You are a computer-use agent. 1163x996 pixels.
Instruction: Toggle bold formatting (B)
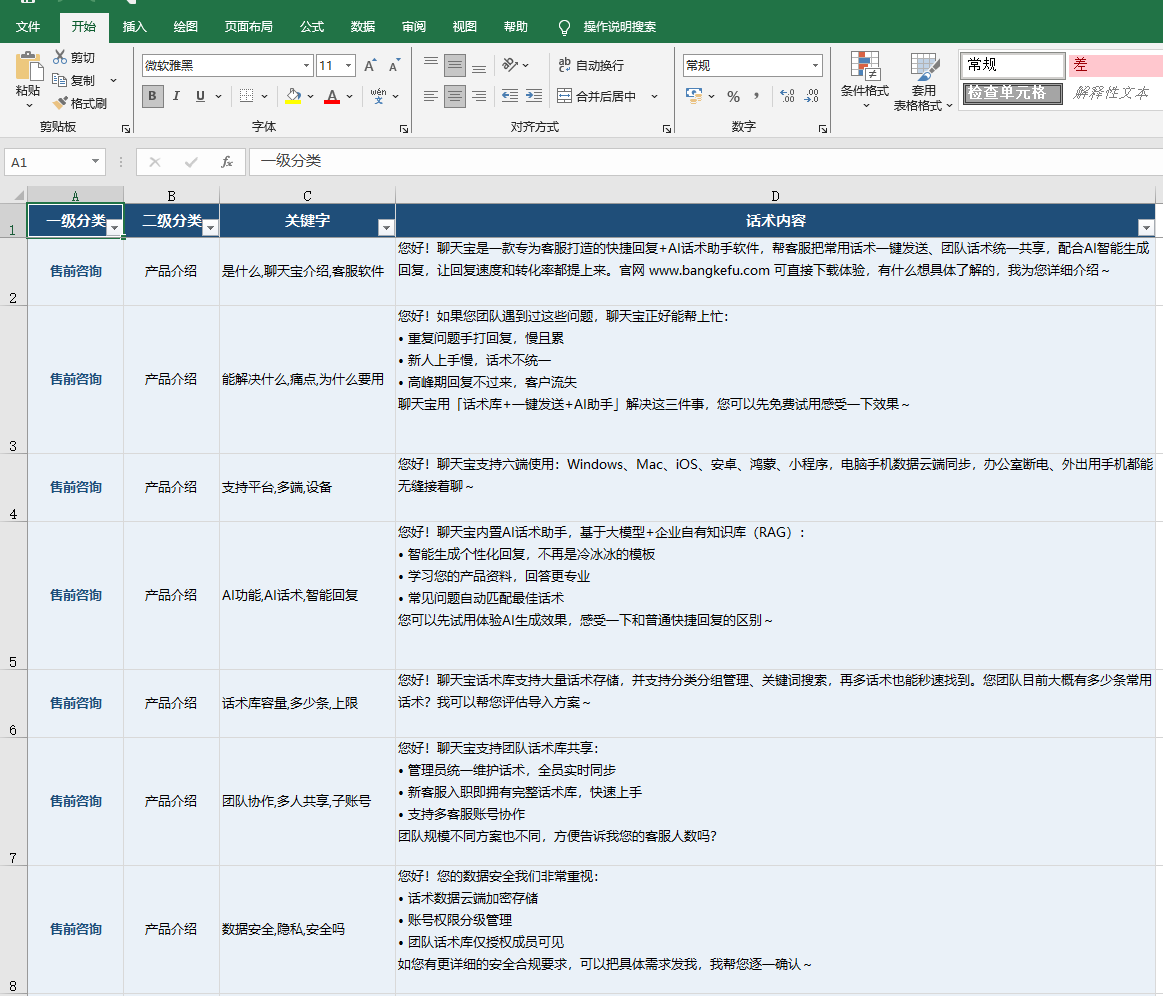pyautogui.click(x=152, y=96)
